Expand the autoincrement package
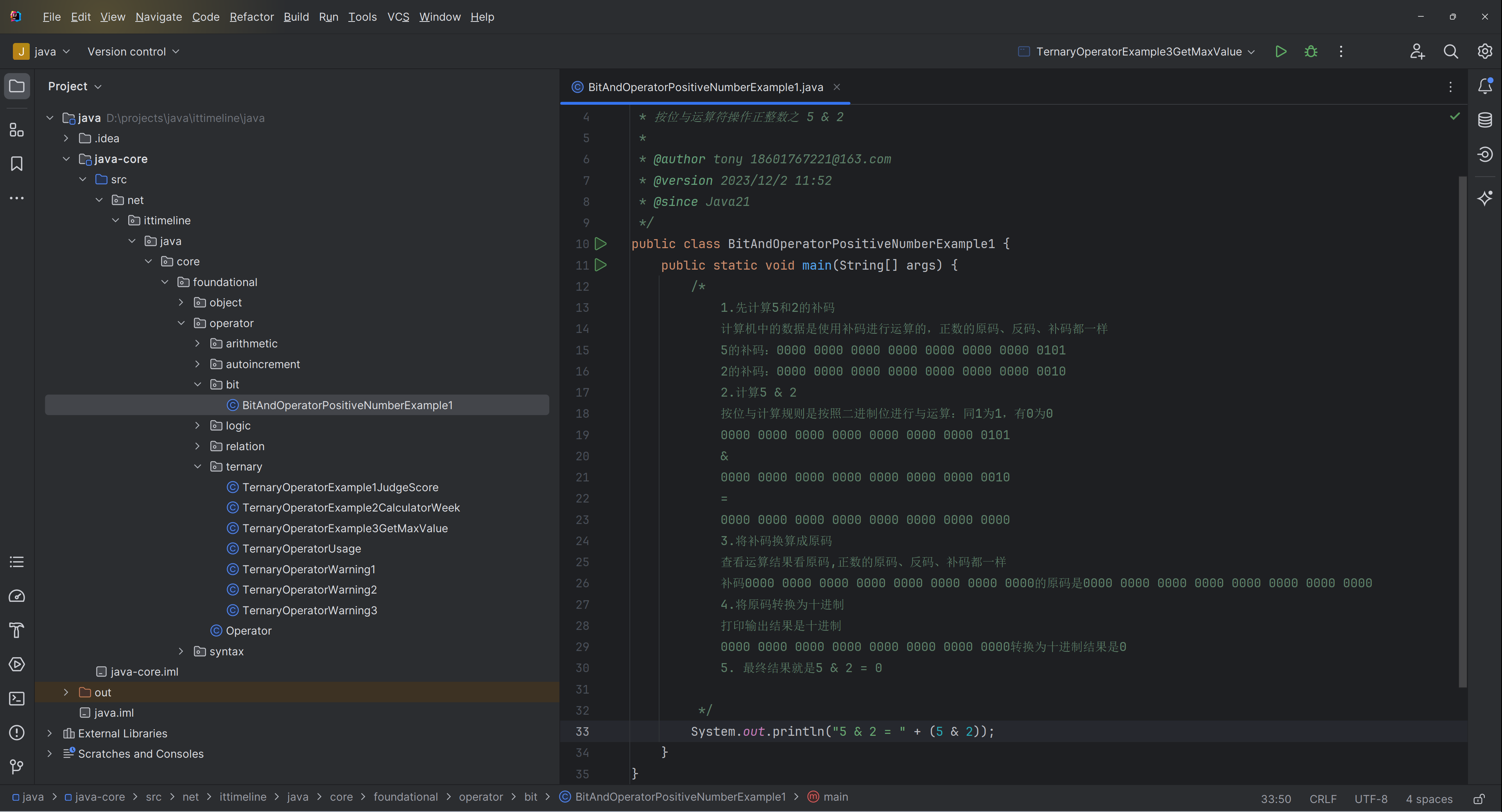The image size is (1502, 812). (197, 364)
